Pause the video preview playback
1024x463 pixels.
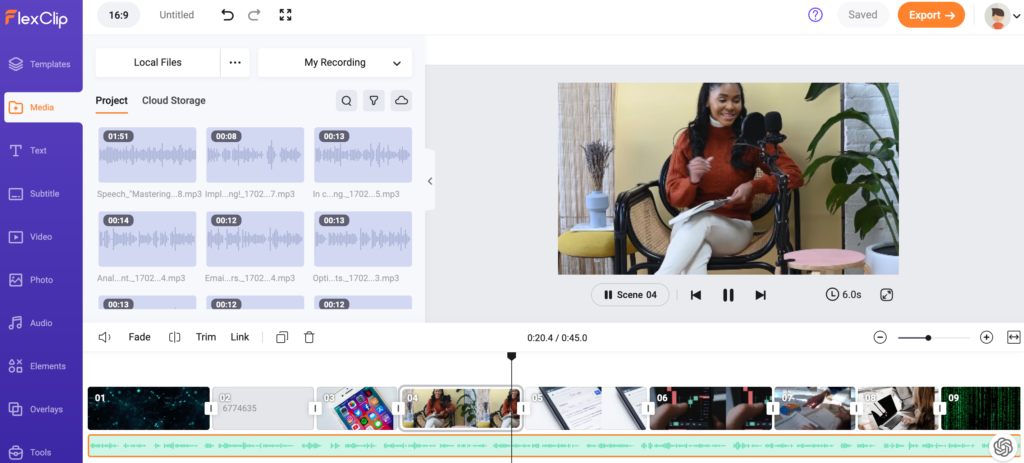(x=728, y=295)
